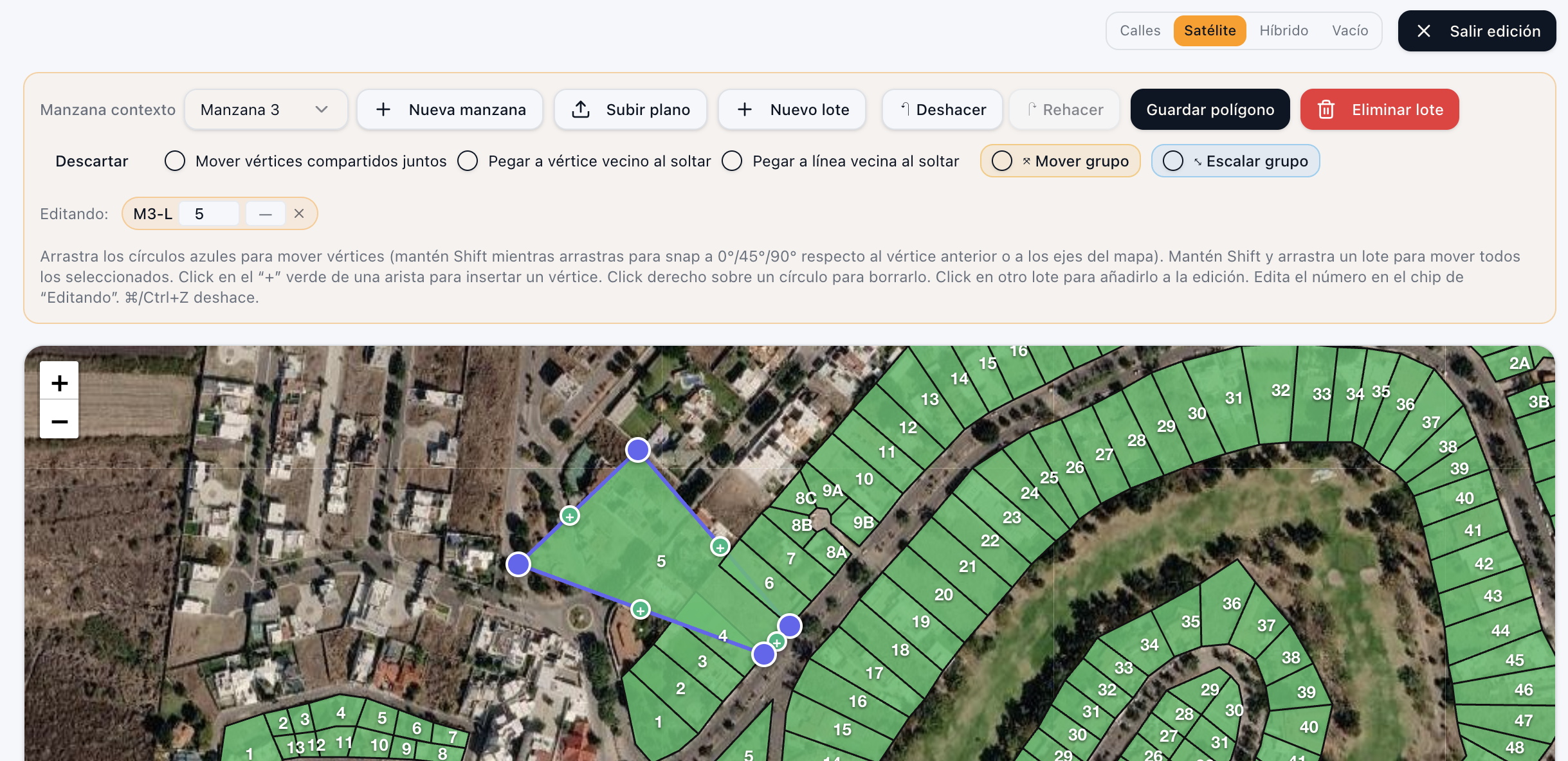Click green plus between lots 5 and 6
The height and width of the screenshot is (761, 1568).
720,547
